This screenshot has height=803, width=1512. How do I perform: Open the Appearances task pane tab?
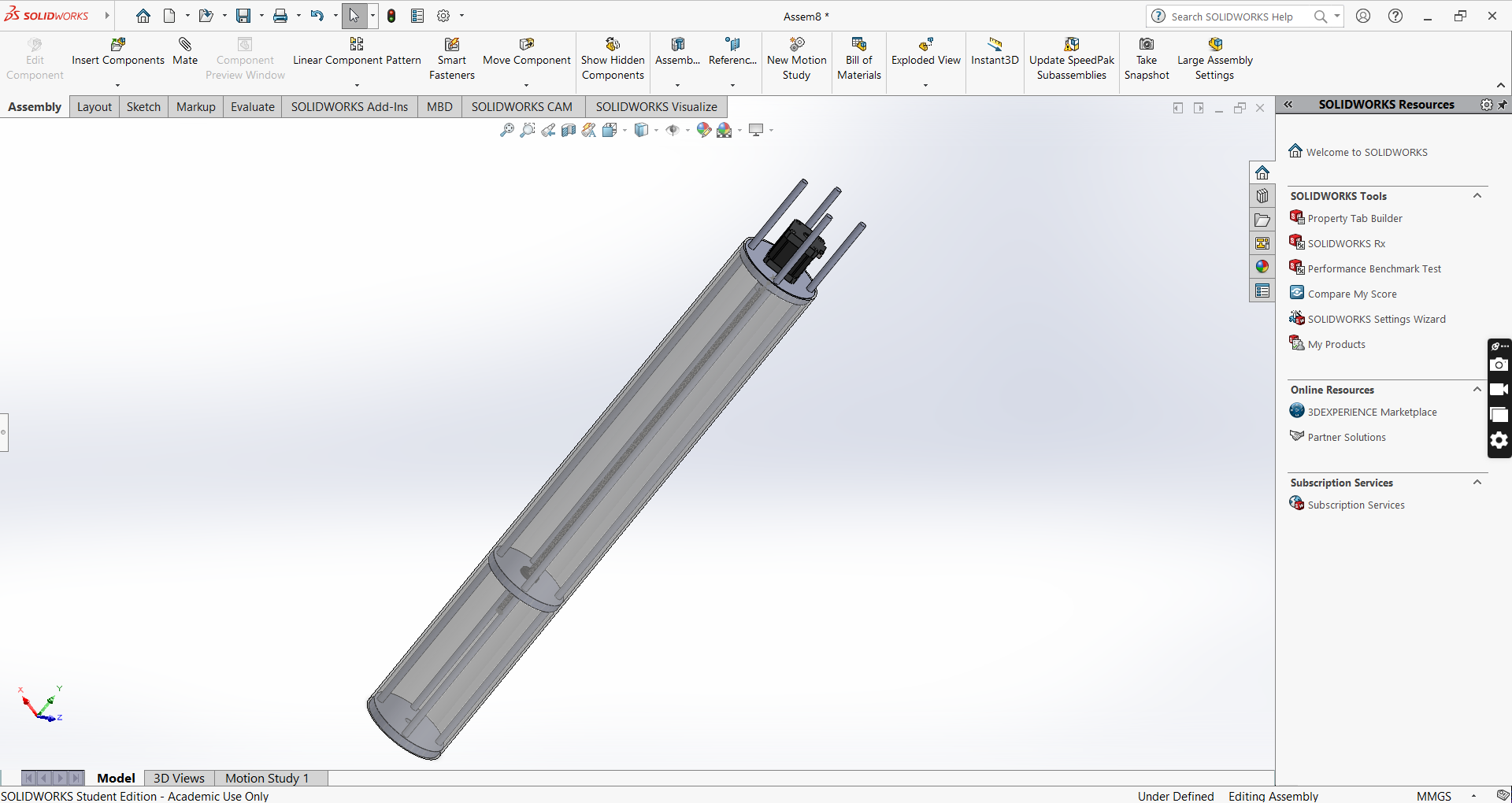point(1262,267)
